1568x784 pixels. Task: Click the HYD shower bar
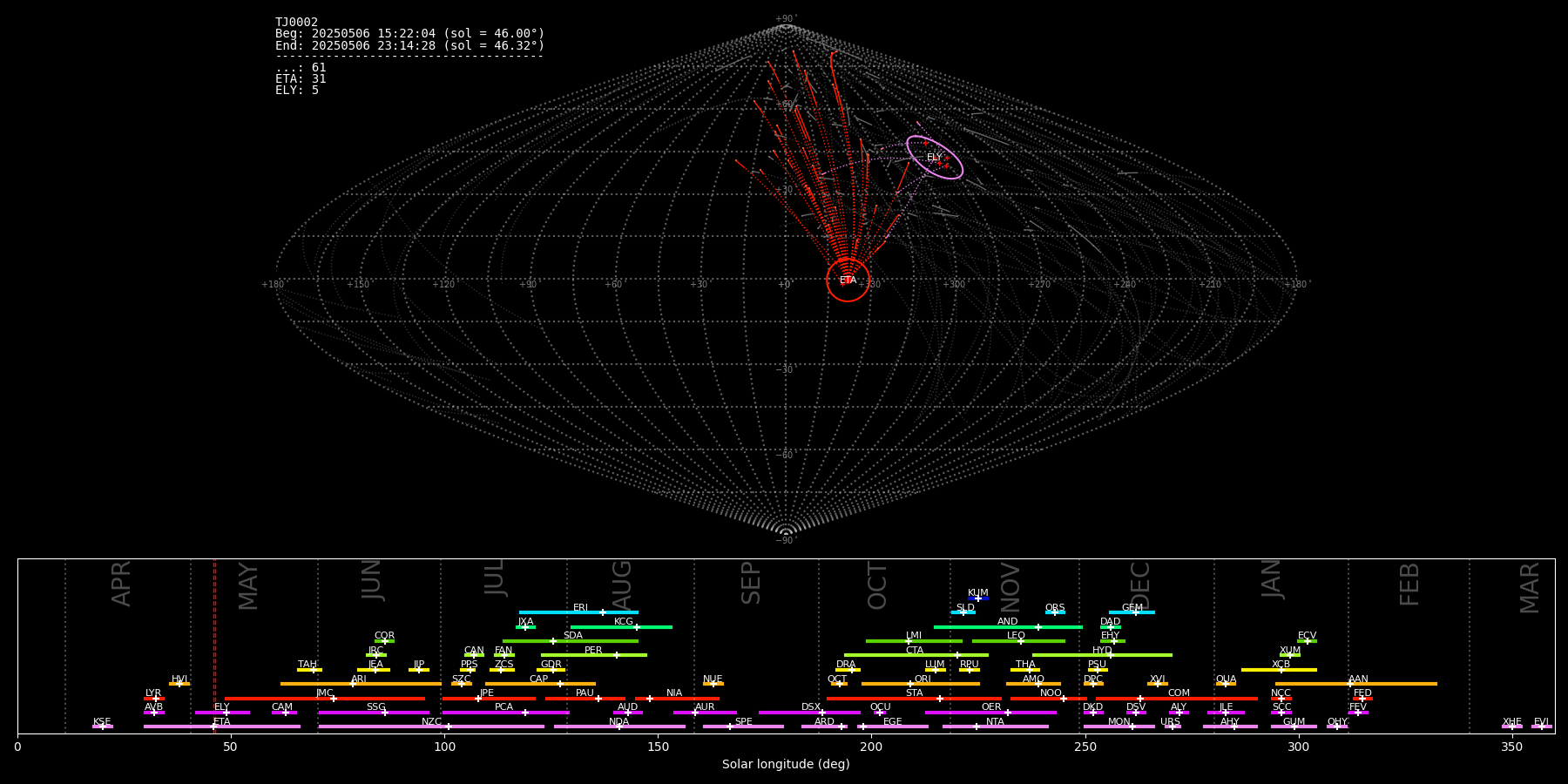tap(1102, 655)
